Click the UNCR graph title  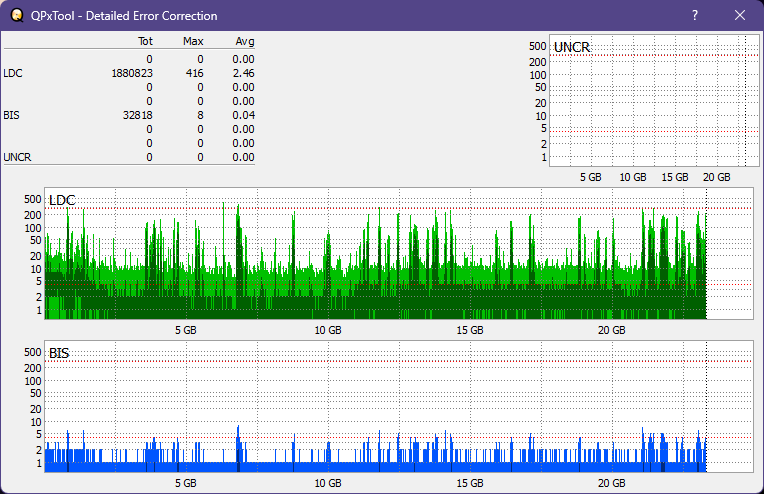pos(572,47)
